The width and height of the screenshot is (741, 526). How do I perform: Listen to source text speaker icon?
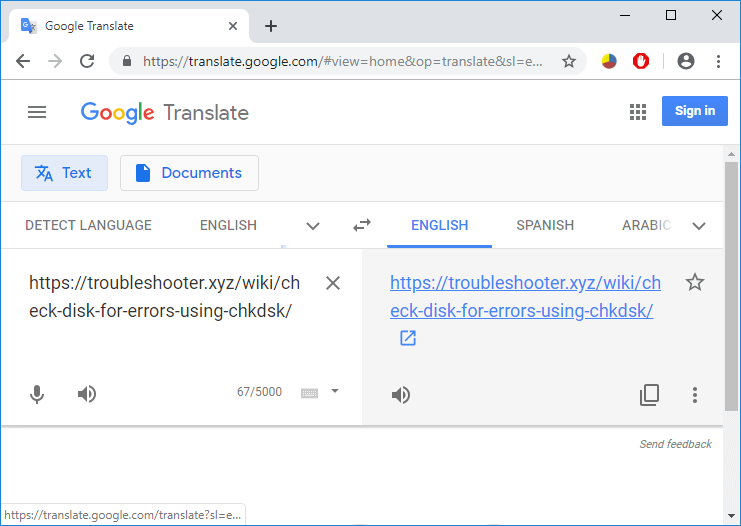click(87, 394)
